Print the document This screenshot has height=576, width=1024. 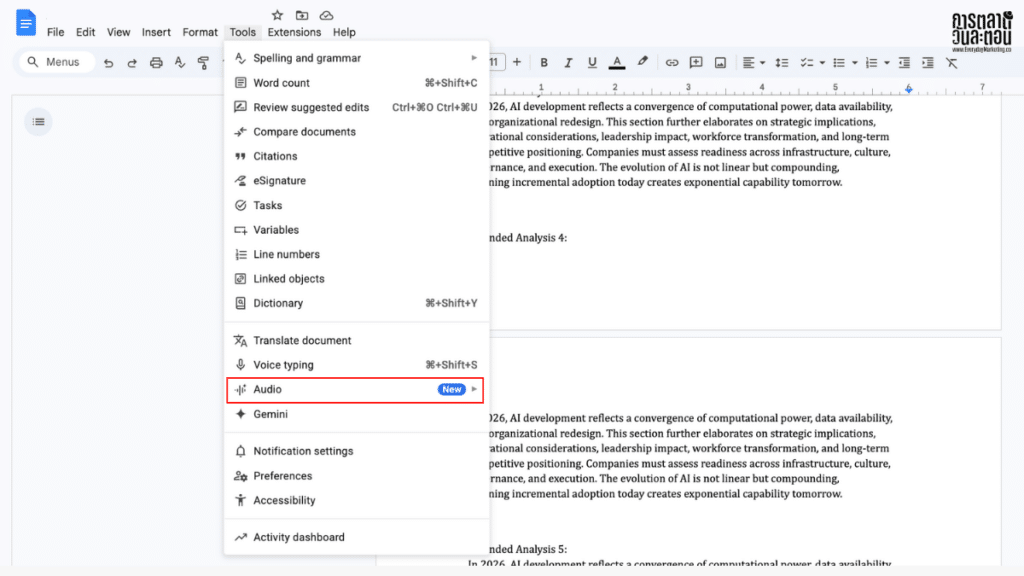(x=156, y=63)
